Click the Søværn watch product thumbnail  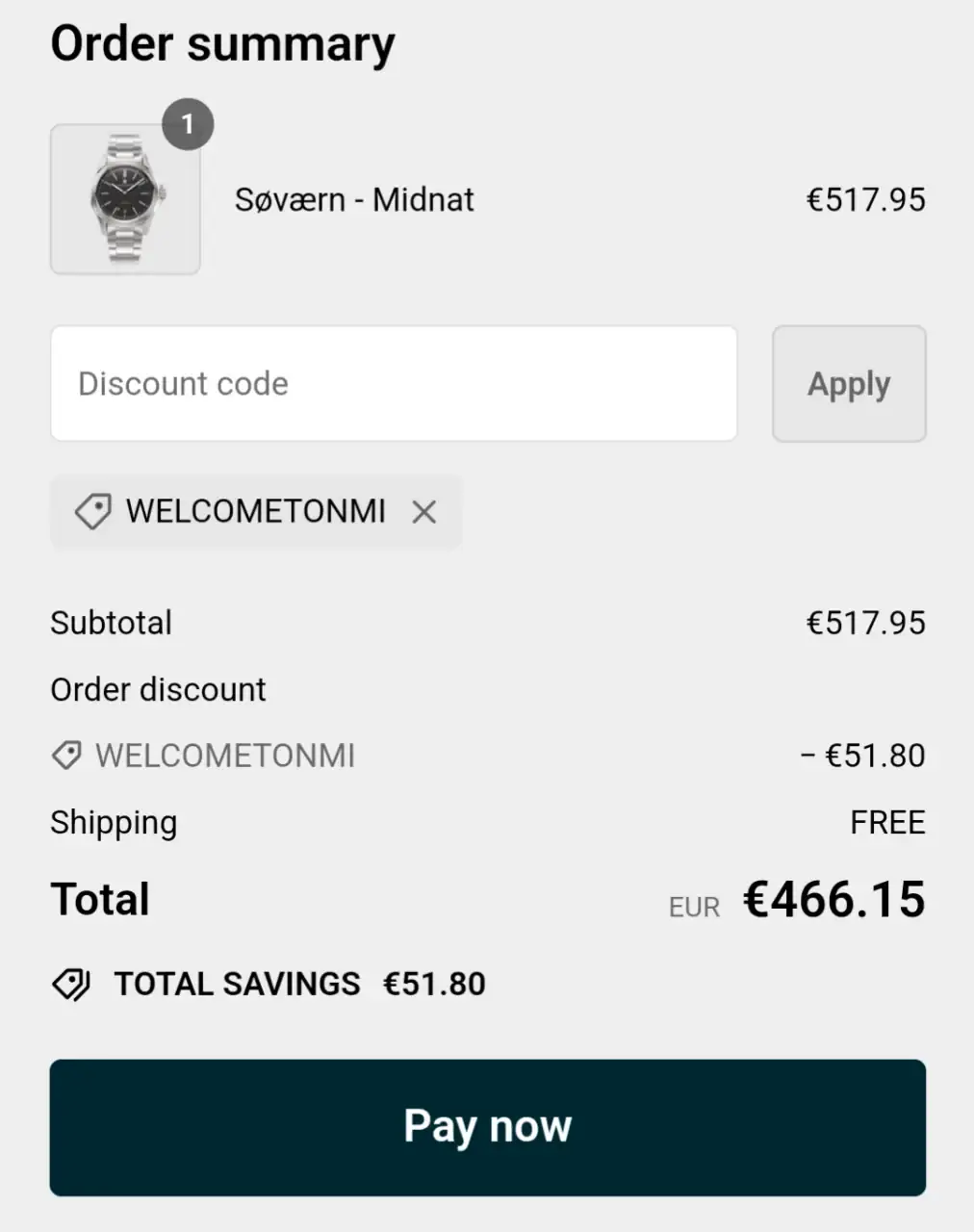pos(125,199)
